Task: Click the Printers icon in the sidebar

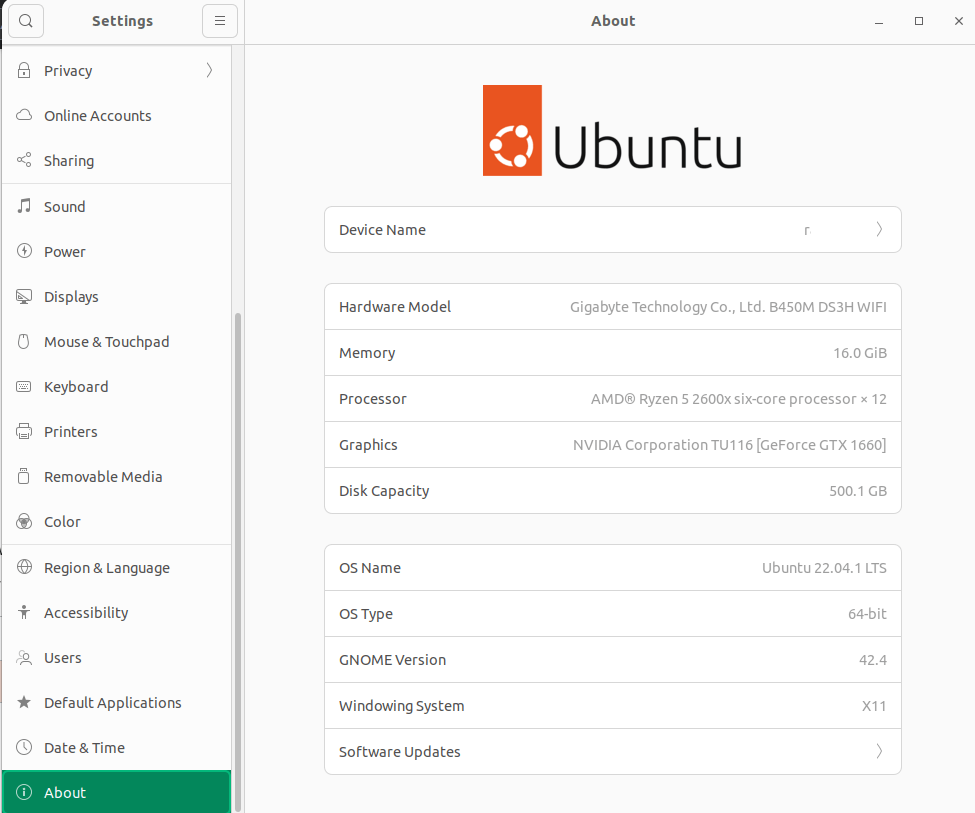Action: pos(23,431)
